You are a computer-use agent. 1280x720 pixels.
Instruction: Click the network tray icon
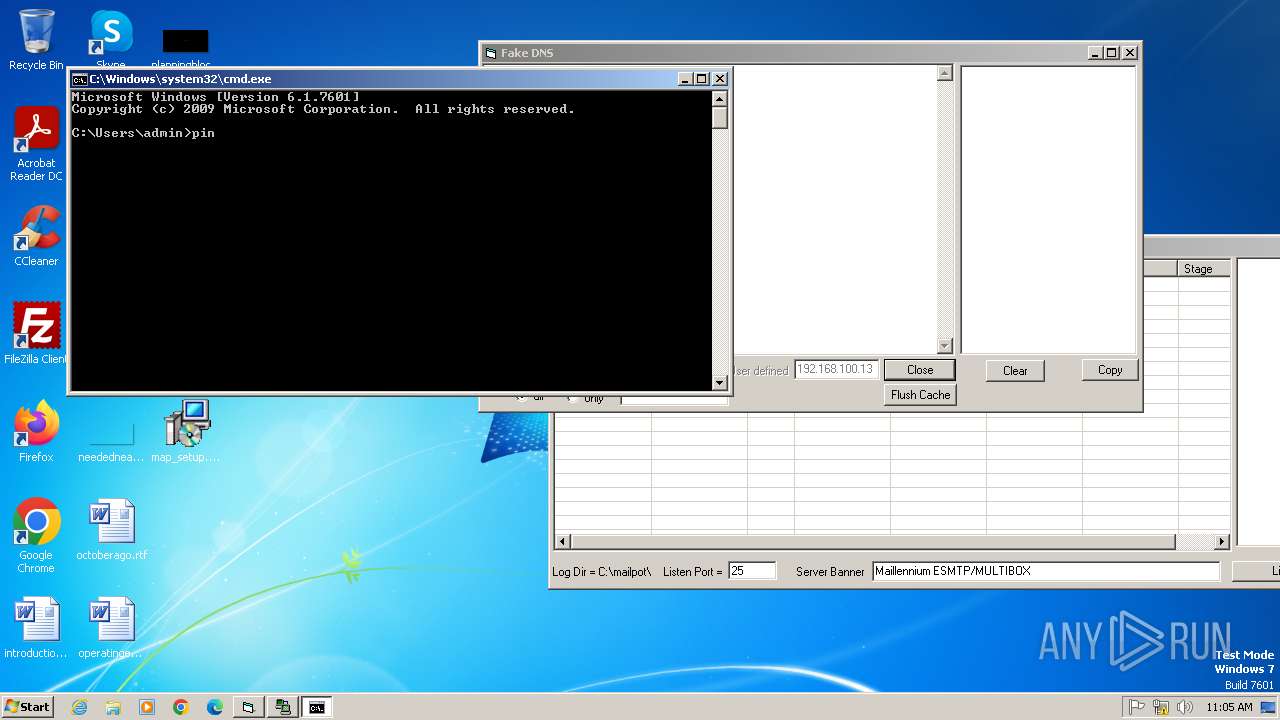pyautogui.click(x=1161, y=707)
